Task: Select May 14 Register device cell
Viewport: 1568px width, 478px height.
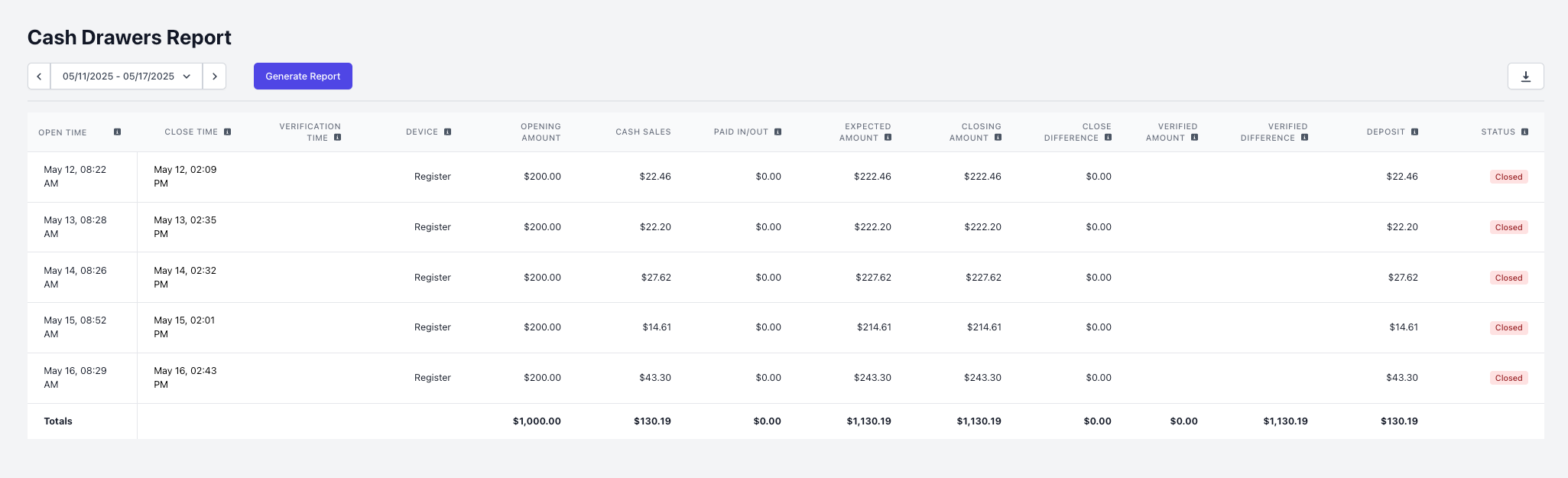Action: pyautogui.click(x=433, y=278)
